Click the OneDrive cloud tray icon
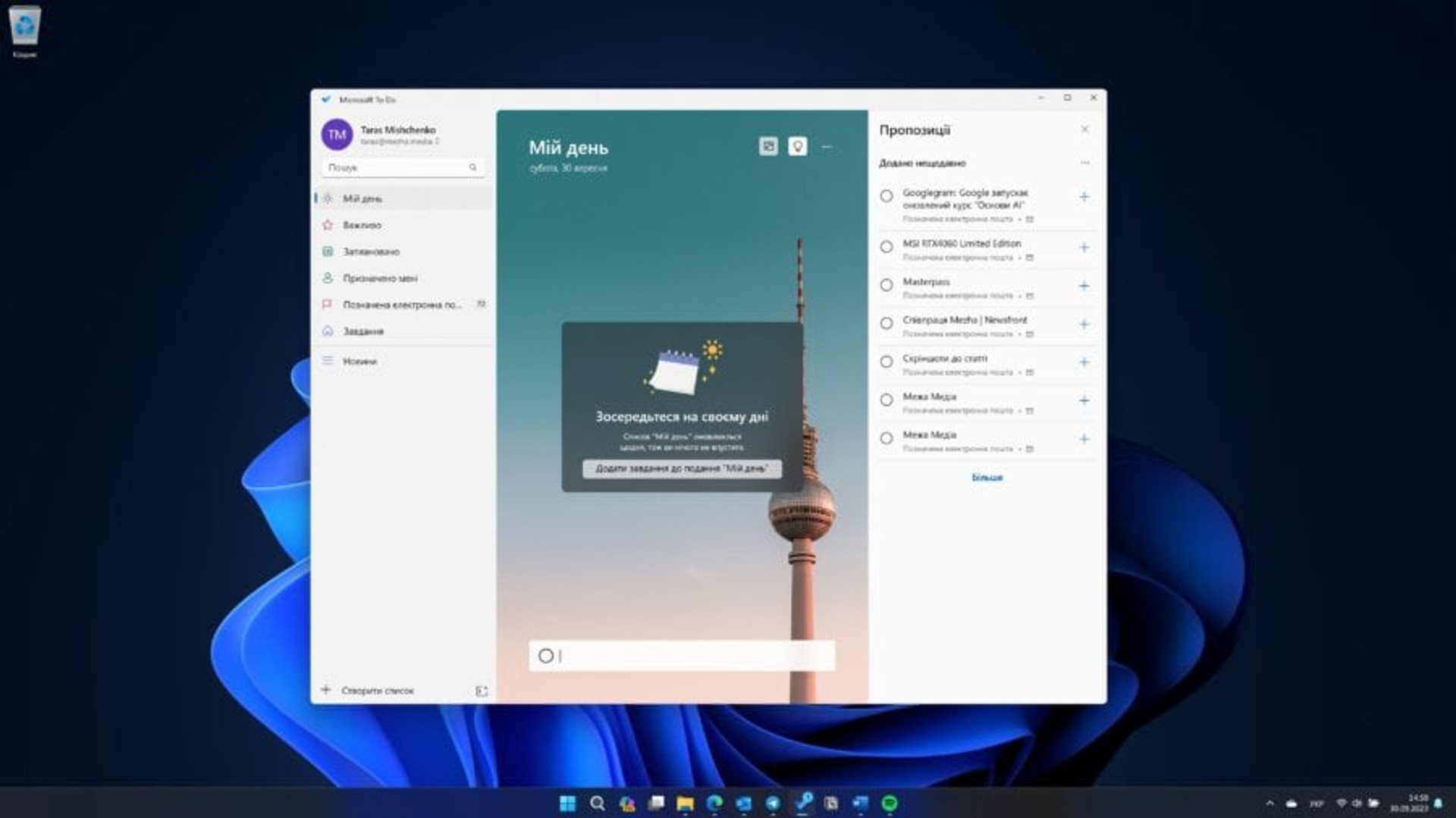Screen dimensions: 1456x818 coord(1291,804)
